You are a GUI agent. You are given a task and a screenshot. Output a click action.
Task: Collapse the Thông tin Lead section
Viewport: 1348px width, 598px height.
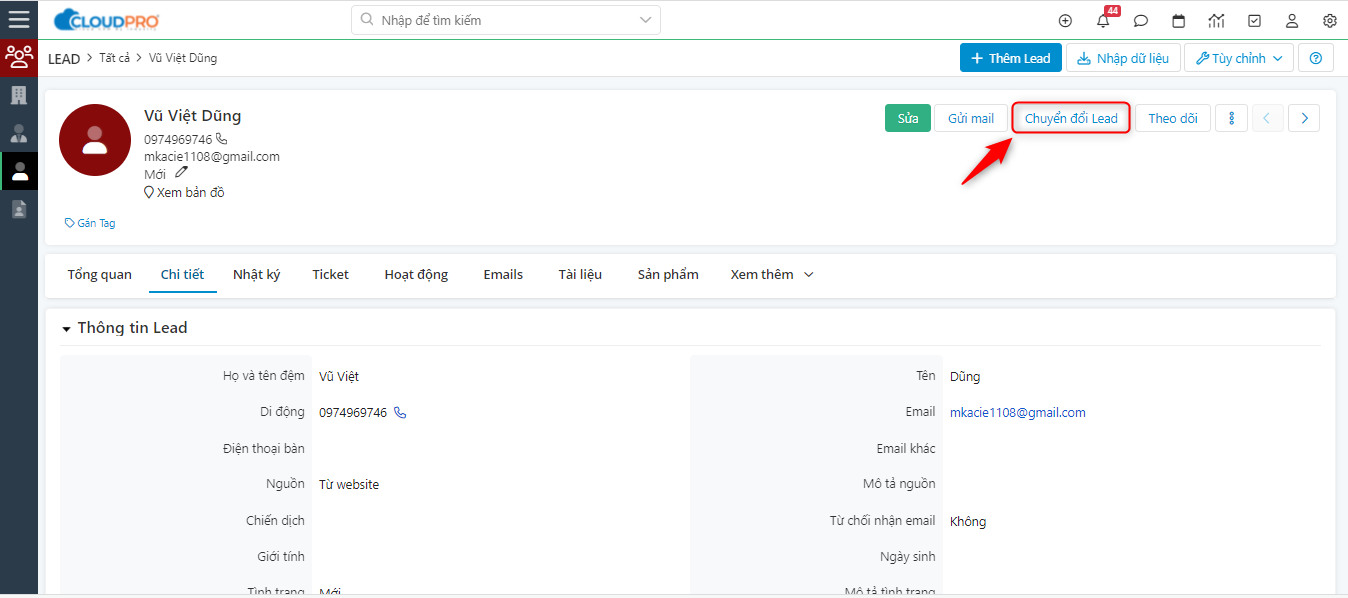pyautogui.click(x=67, y=328)
